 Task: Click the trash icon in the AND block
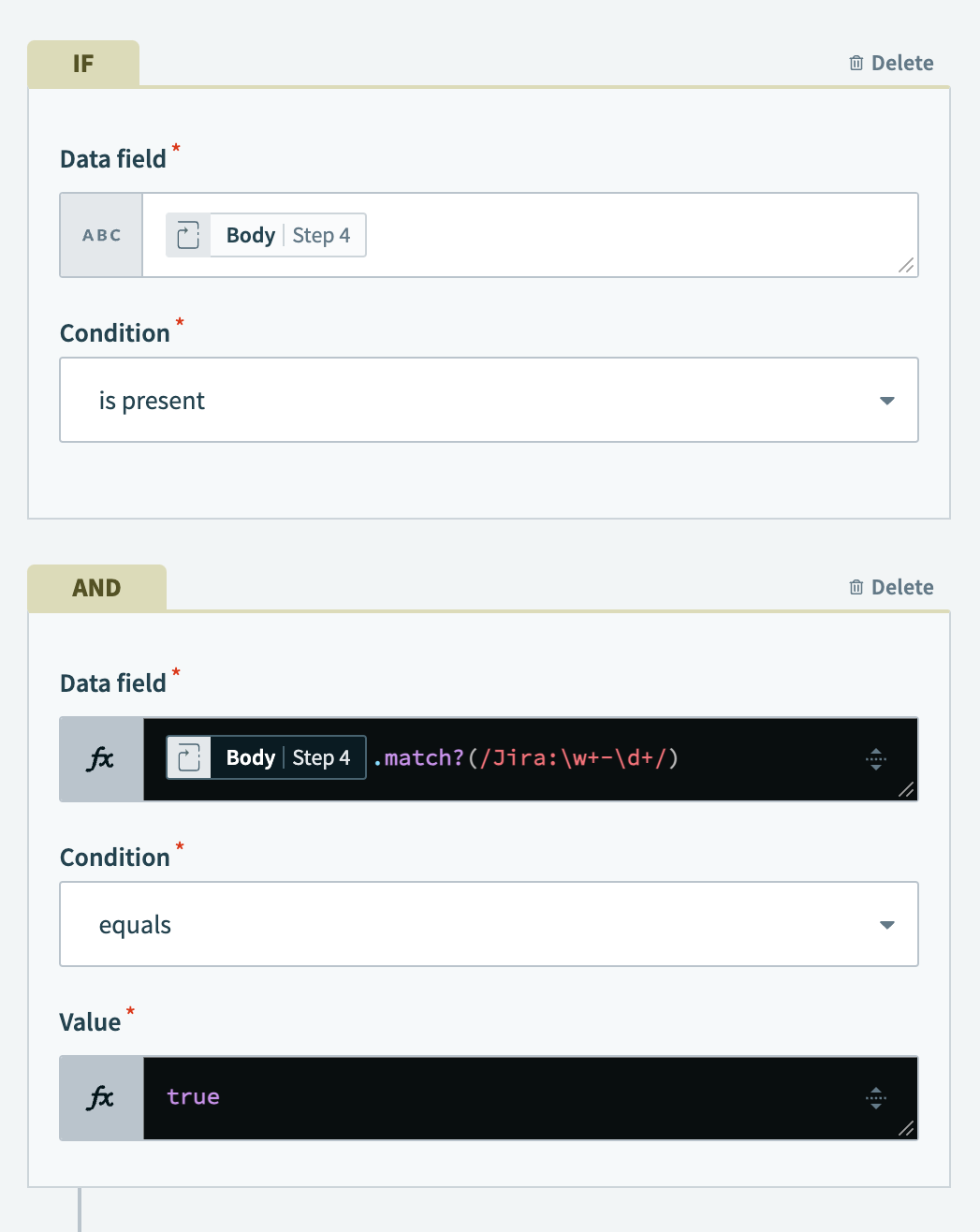(x=856, y=587)
